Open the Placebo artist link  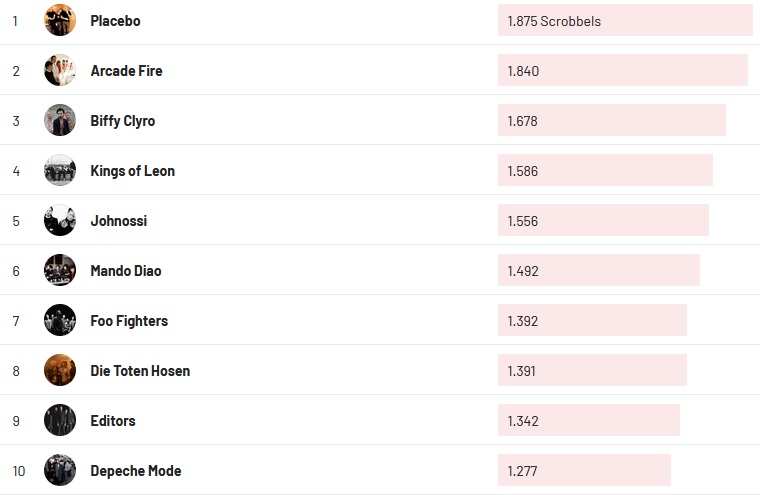[115, 21]
